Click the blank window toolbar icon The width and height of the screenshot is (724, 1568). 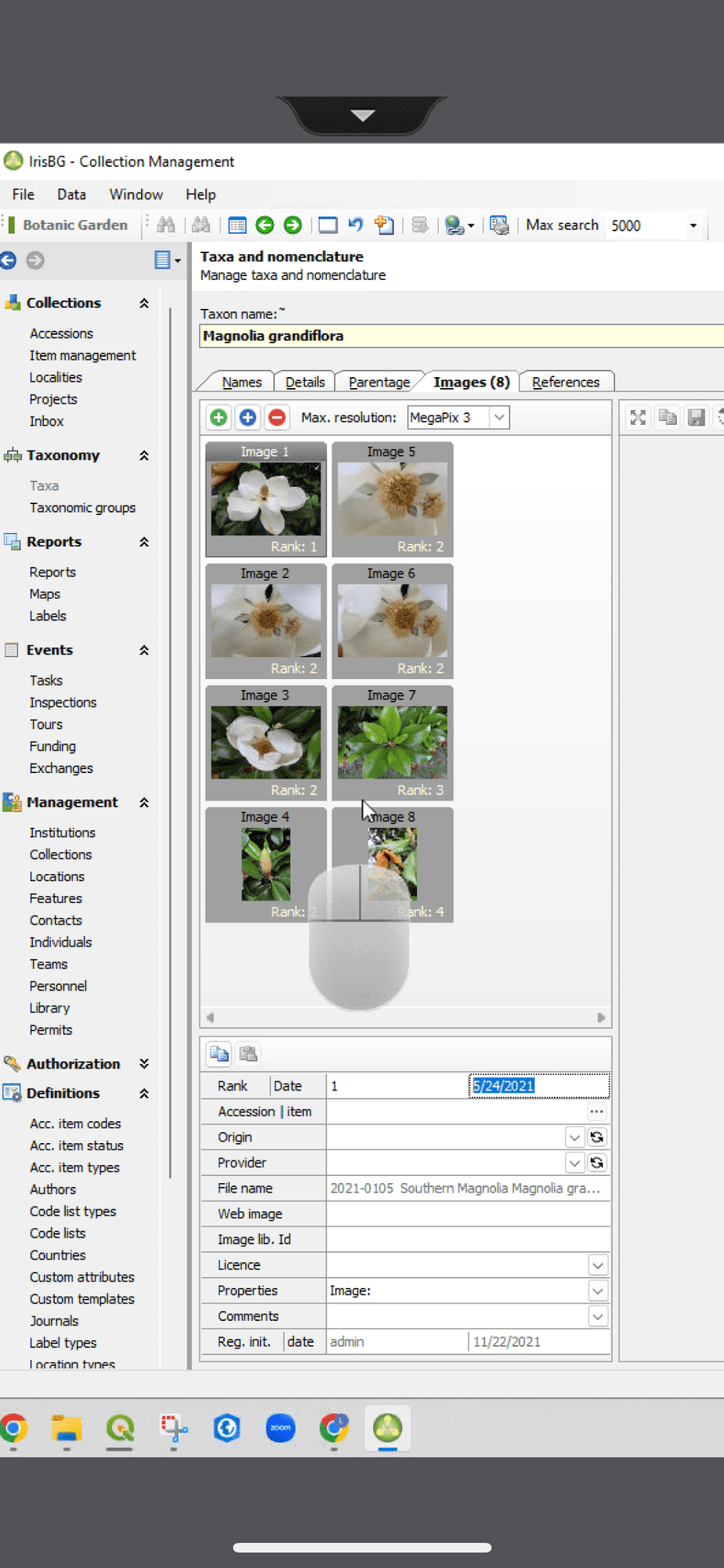point(328,226)
